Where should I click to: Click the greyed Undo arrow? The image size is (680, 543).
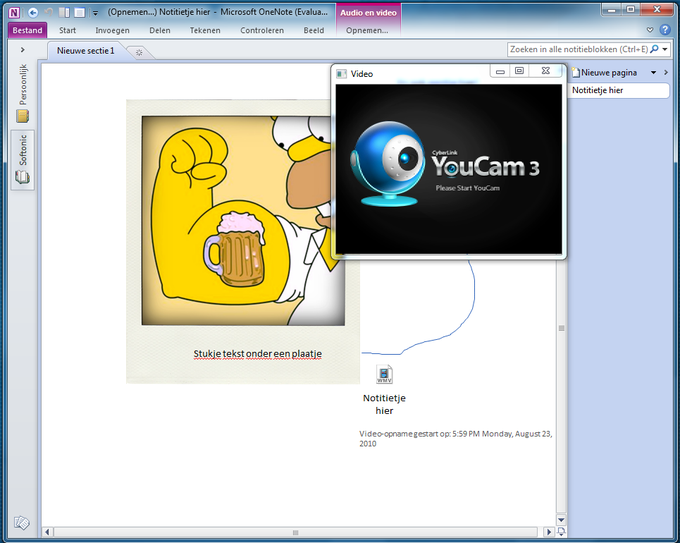[49, 13]
